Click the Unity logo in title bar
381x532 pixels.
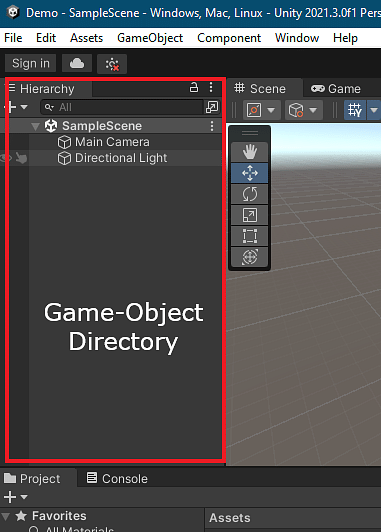[x=13, y=13]
